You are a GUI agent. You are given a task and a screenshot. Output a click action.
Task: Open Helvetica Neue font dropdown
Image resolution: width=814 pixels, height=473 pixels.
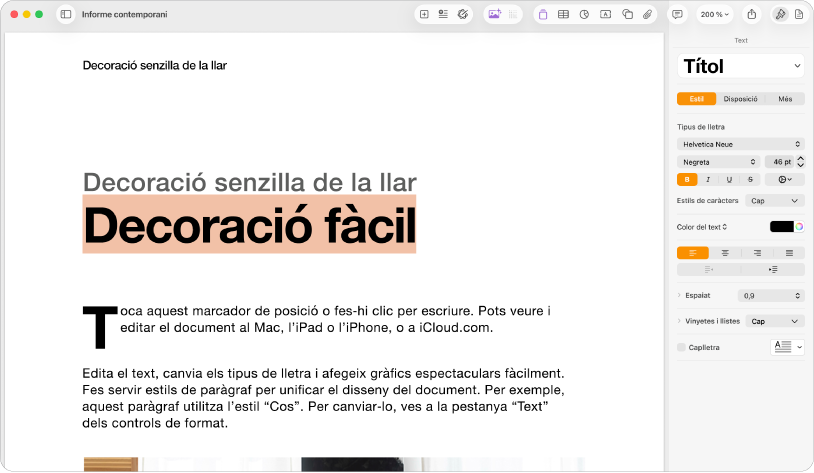tap(741, 144)
